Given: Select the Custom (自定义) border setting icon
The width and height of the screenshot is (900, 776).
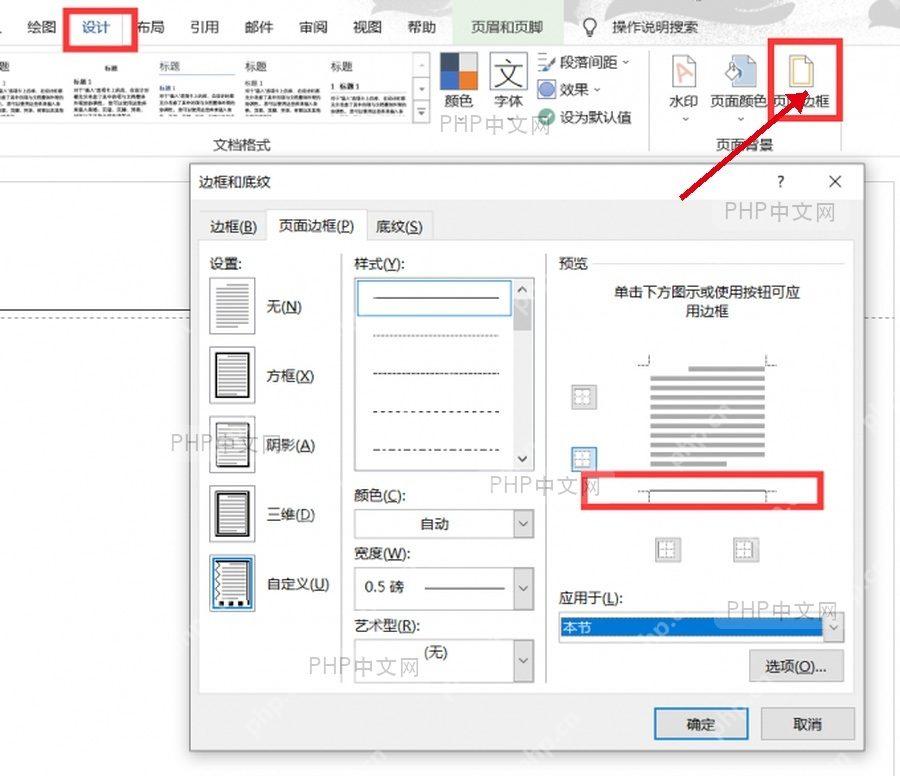Looking at the screenshot, I should (x=232, y=583).
